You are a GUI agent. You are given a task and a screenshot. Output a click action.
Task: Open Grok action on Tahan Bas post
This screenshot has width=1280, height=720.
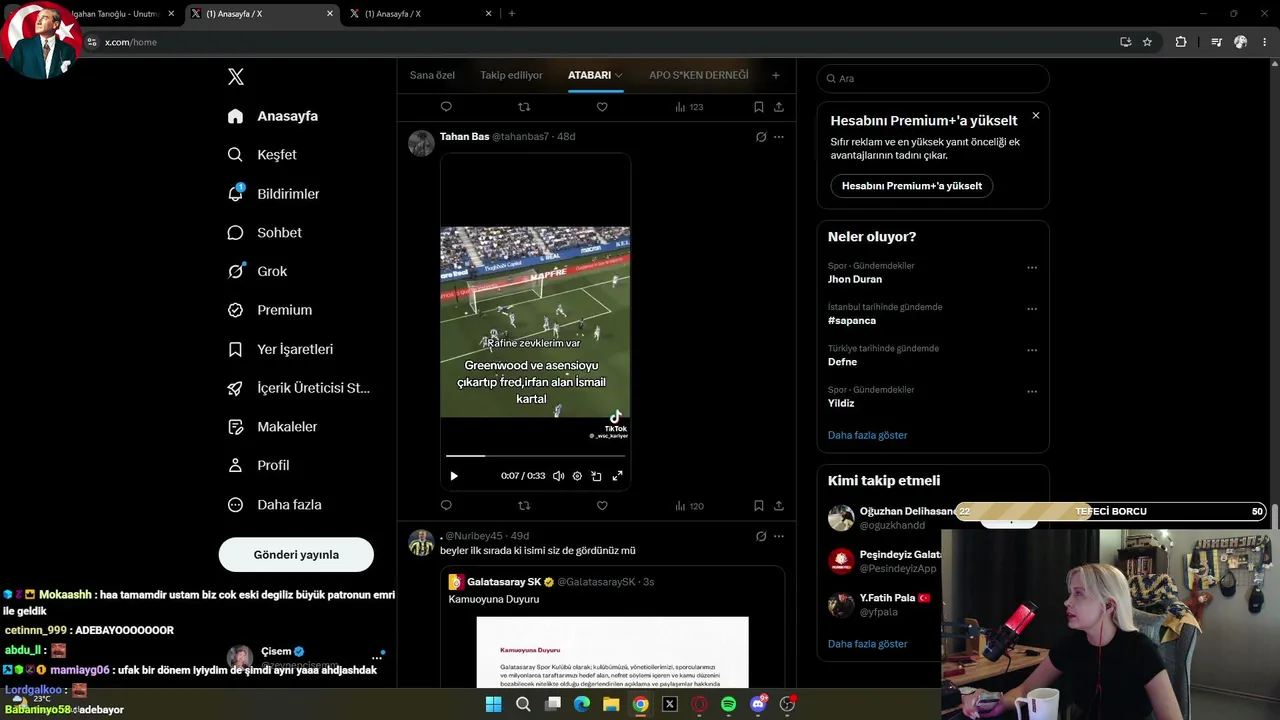tap(761, 137)
